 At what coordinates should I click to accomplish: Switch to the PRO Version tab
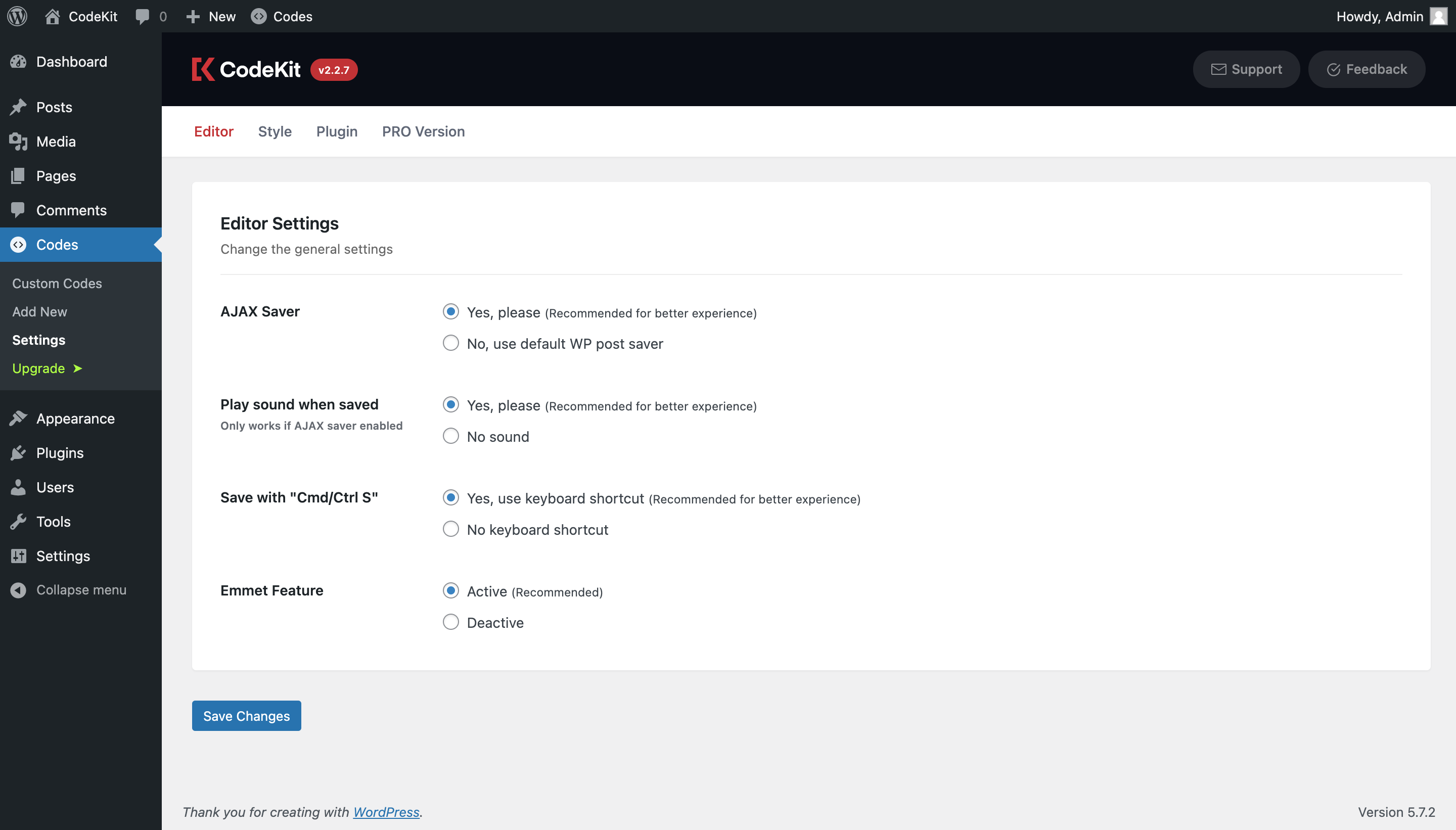(423, 130)
